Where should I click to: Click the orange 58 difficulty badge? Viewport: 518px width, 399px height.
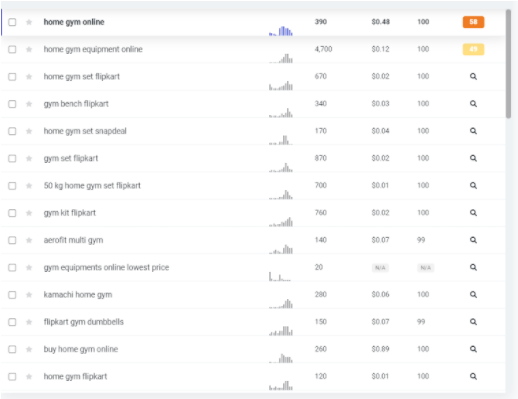pyautogui.click(x=473, y=22)
